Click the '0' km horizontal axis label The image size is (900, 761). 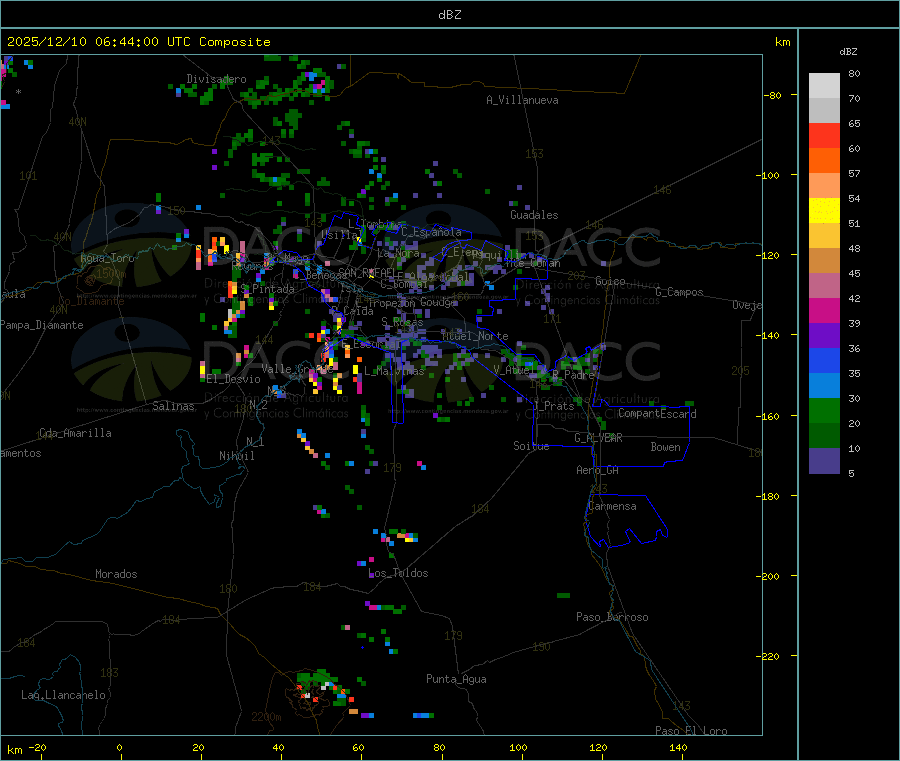(119, 747)
